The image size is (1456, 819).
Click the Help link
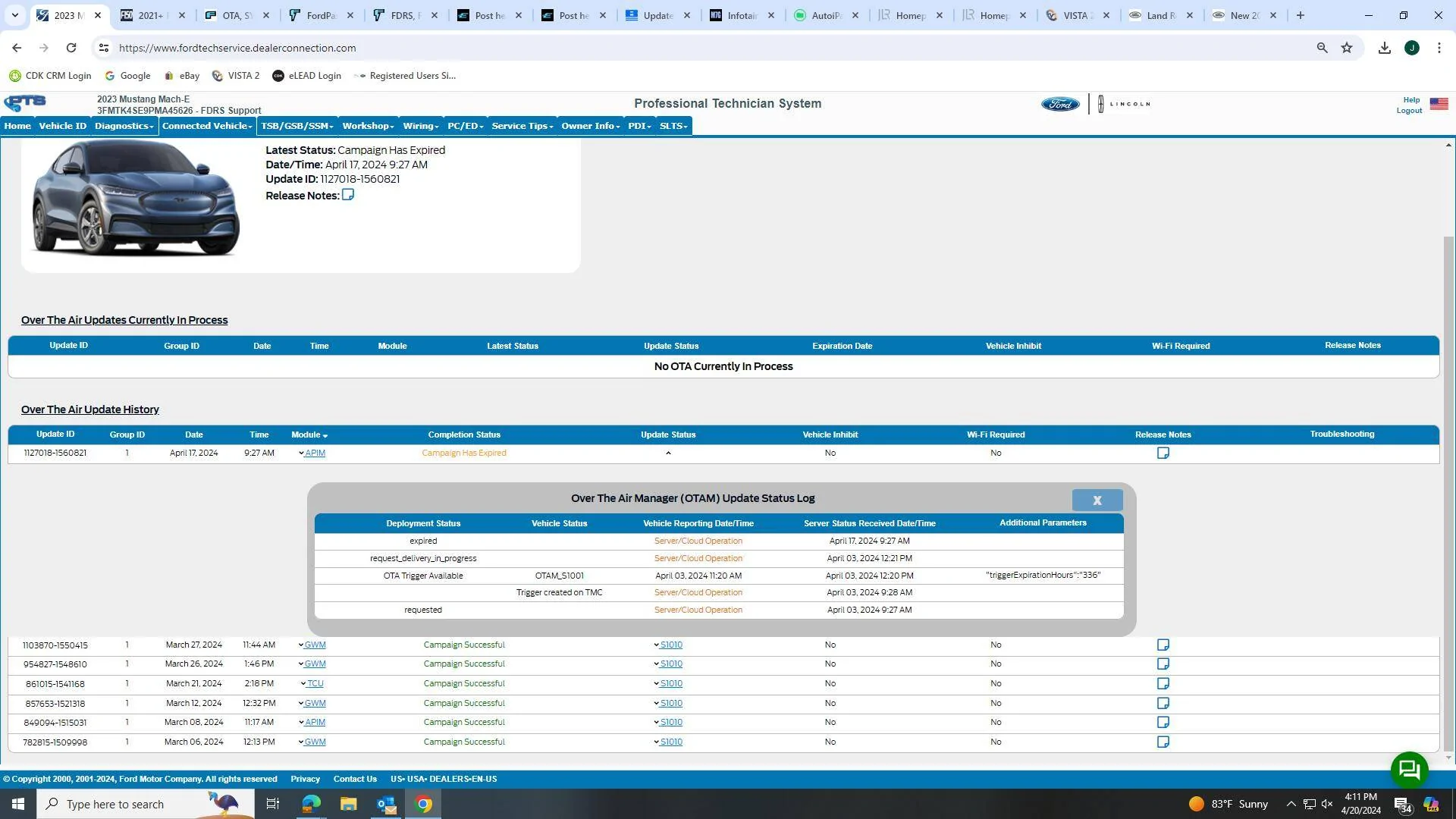coord(1411,100)
